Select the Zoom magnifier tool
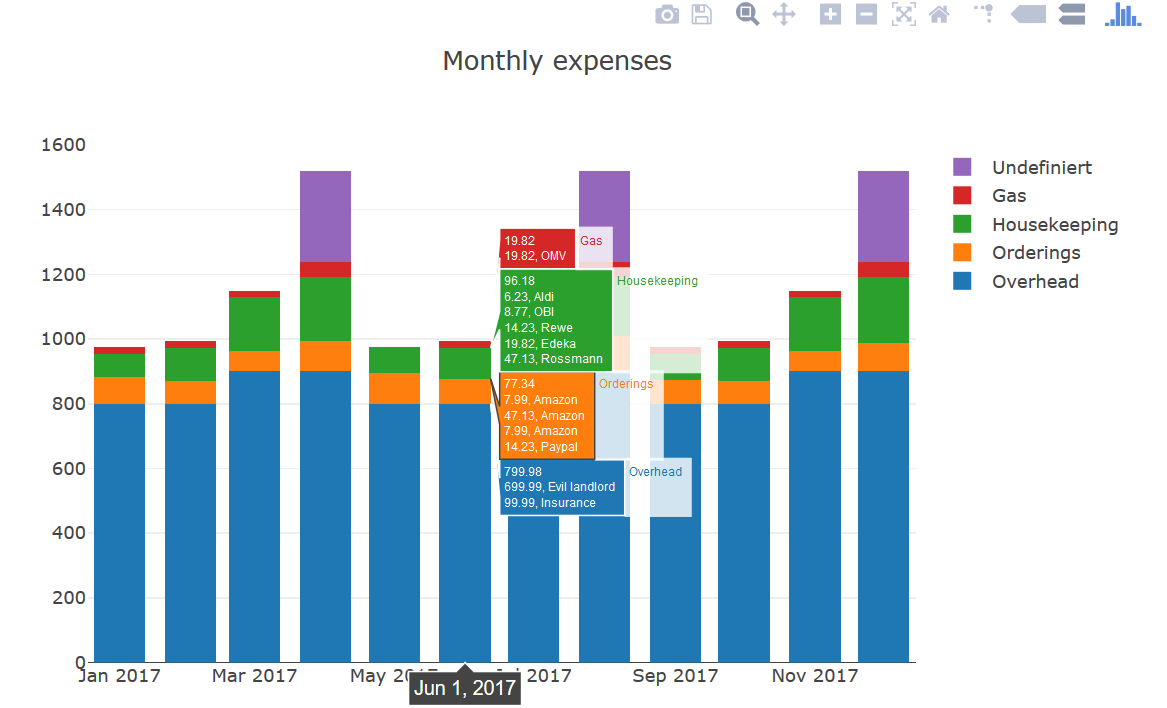 point(747,14)
